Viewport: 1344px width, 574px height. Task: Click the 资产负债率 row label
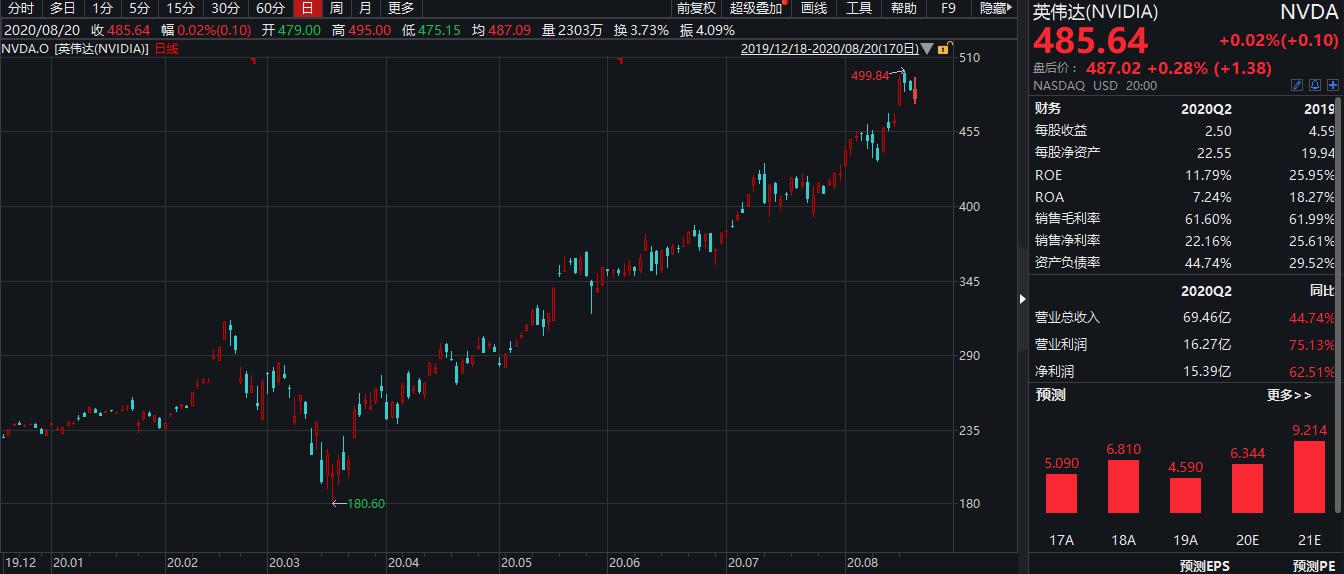(1068, 263)
